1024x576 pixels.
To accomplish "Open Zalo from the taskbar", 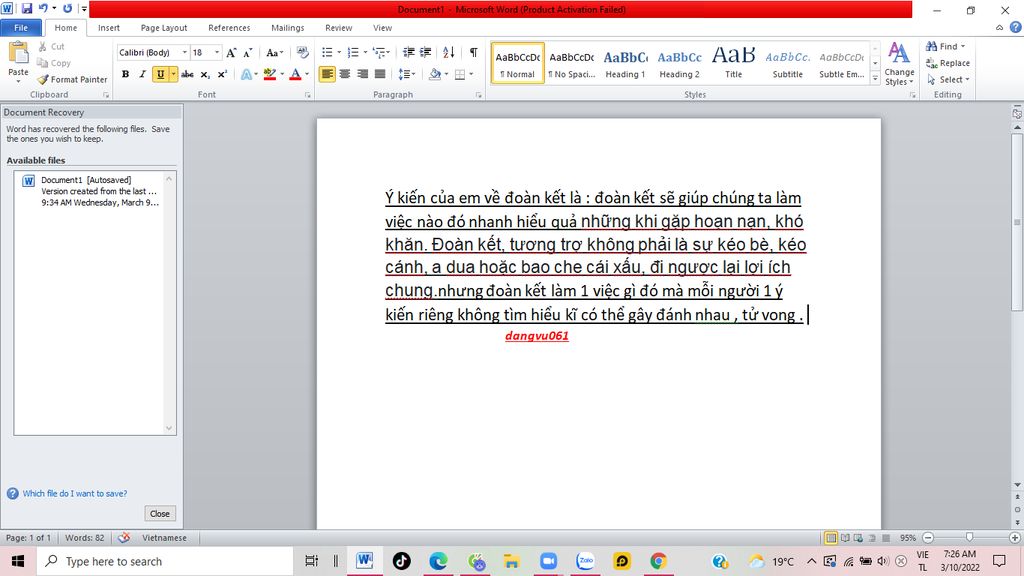I will [x=585, y=561].
